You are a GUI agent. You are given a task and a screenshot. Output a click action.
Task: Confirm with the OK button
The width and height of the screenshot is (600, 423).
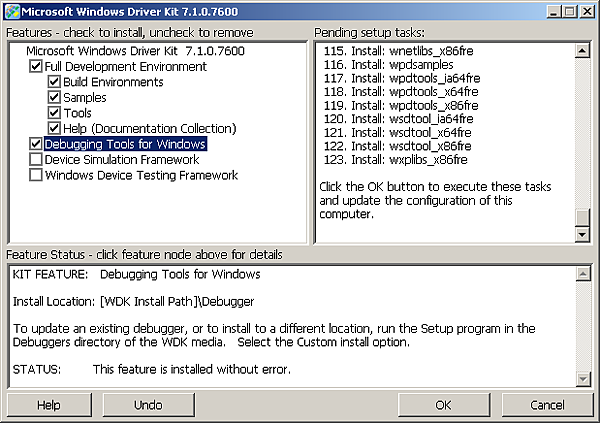click(443, 405)
